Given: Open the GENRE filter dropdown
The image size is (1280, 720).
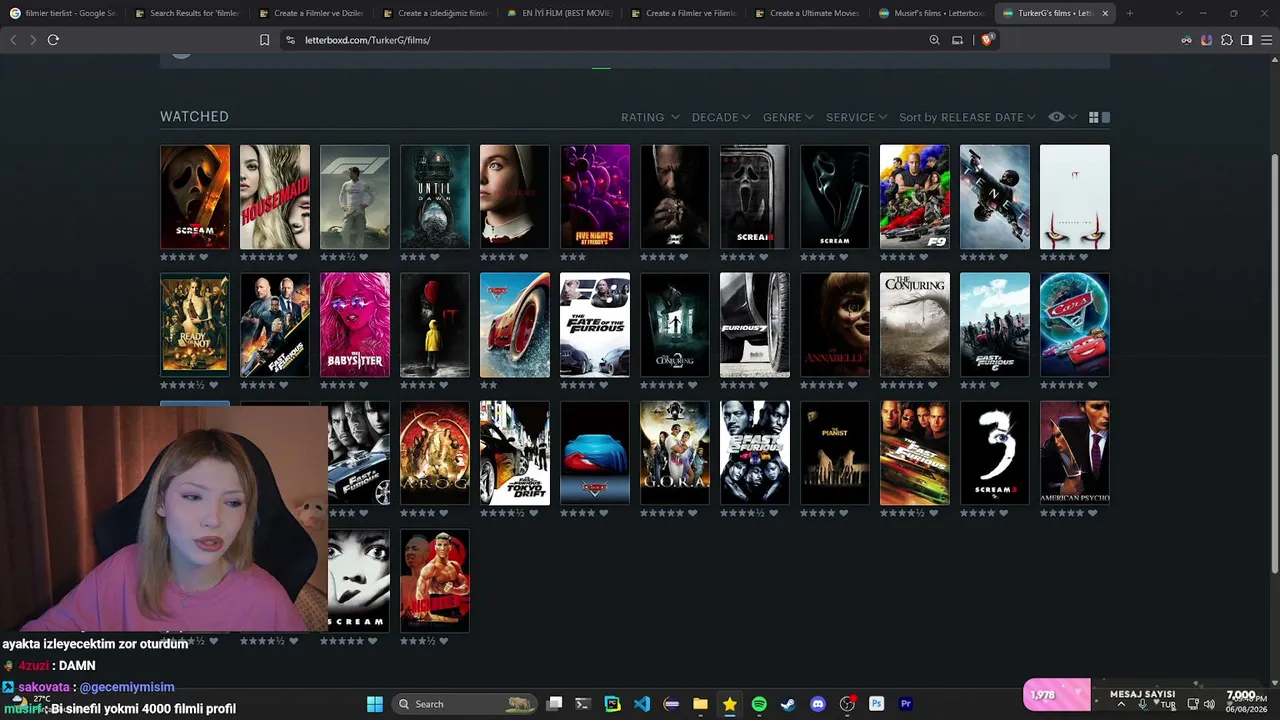Looking at the screenshot, I should click(788, 117).
